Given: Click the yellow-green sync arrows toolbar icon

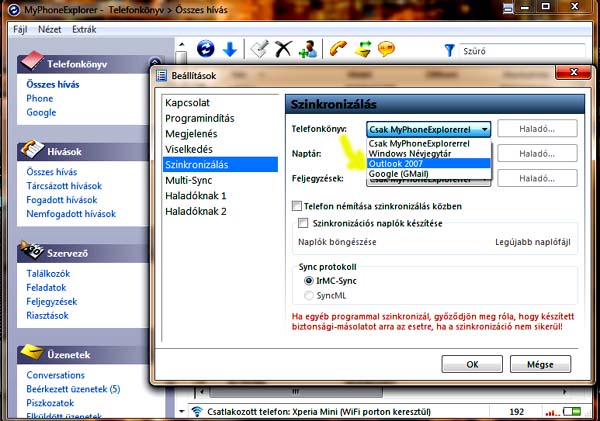Looking at the screenshot, I should [363, 49].
